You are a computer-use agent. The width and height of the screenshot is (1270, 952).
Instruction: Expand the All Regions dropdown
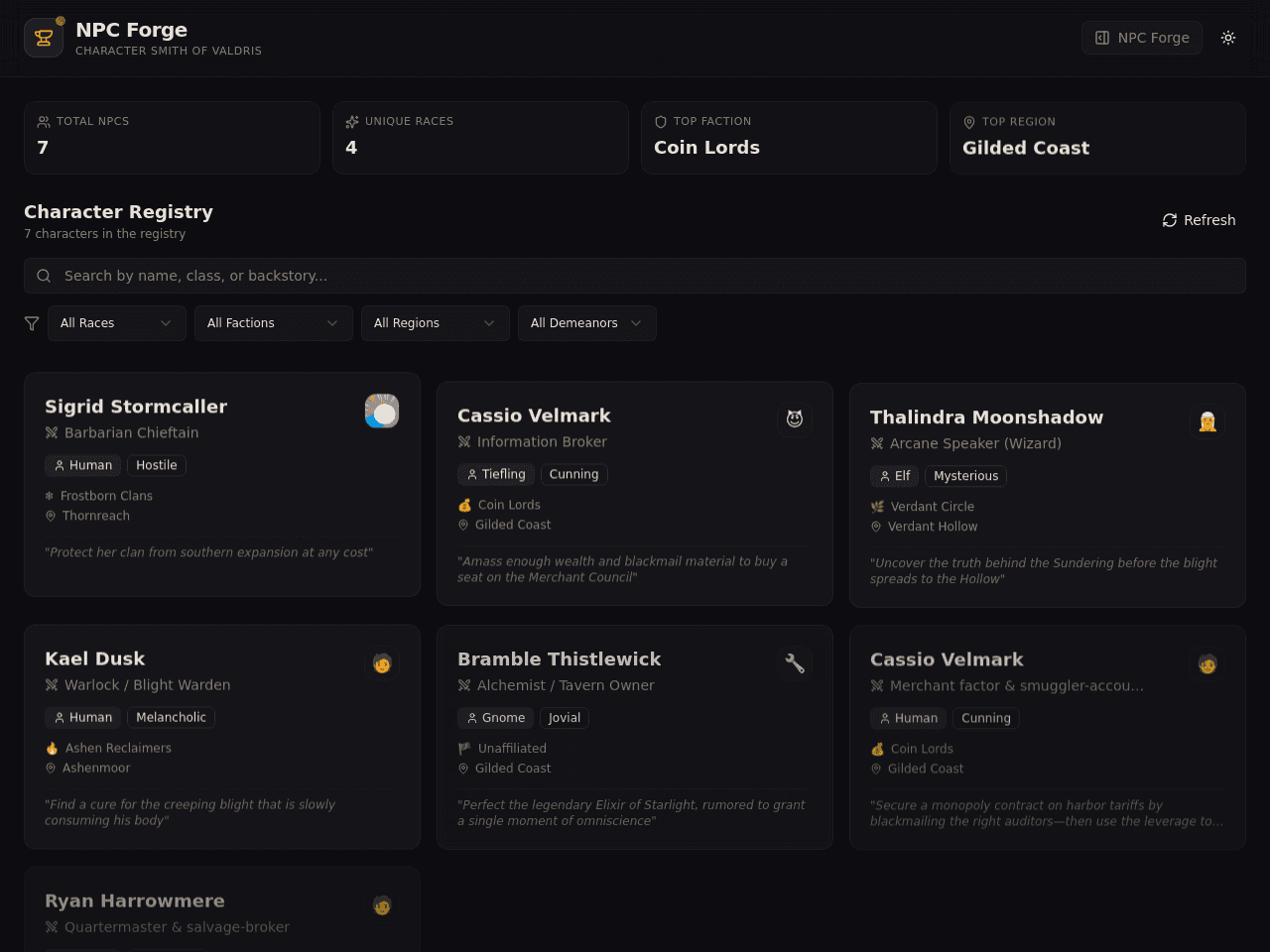click(436, 323)
